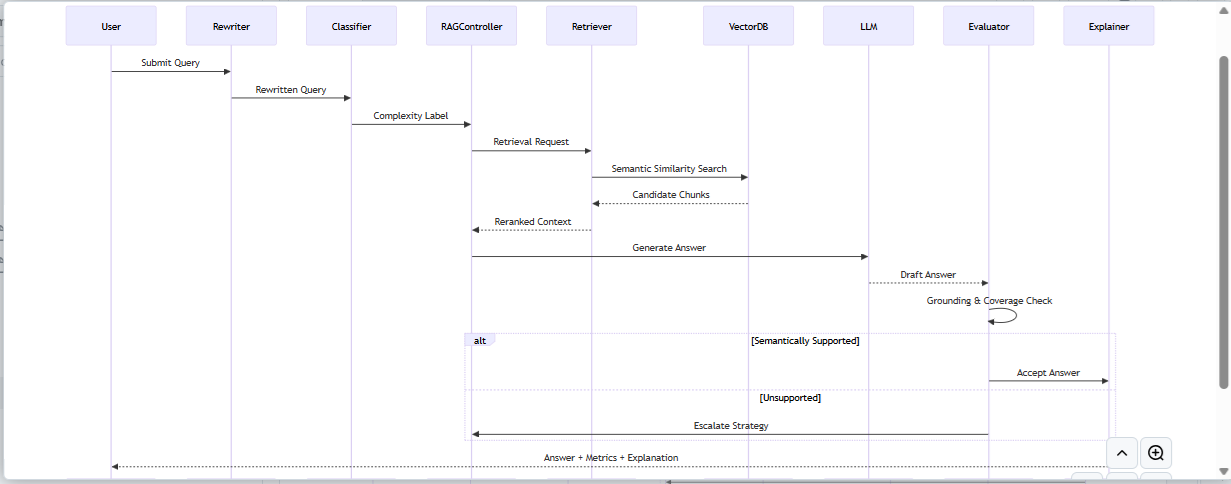
Task: Click the Classifier participant box
Action: click(351, 26)
